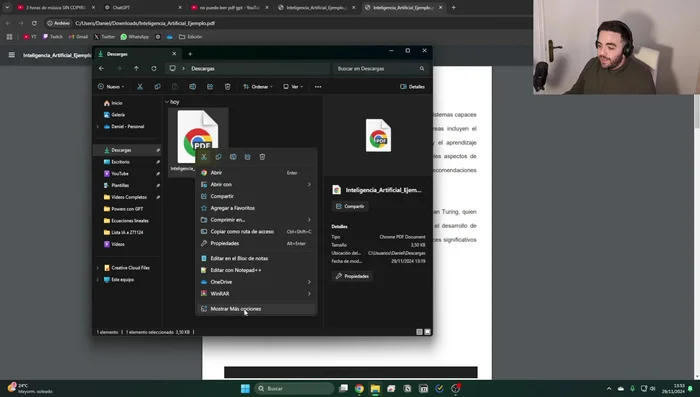Screen dimensions: 700x397
Task: Click the Compartir button in the details pane
Action: pyautogui.click(x=350, y=206)
